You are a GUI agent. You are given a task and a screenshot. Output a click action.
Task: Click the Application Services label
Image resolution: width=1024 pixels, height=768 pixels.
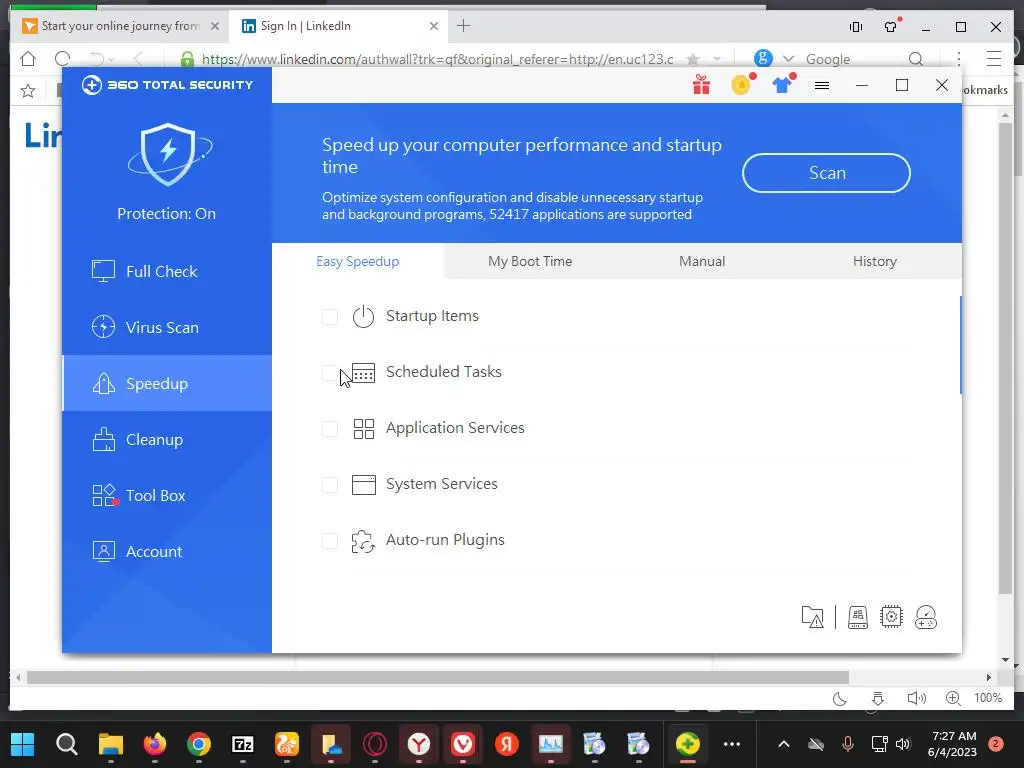tap(455, 428)
